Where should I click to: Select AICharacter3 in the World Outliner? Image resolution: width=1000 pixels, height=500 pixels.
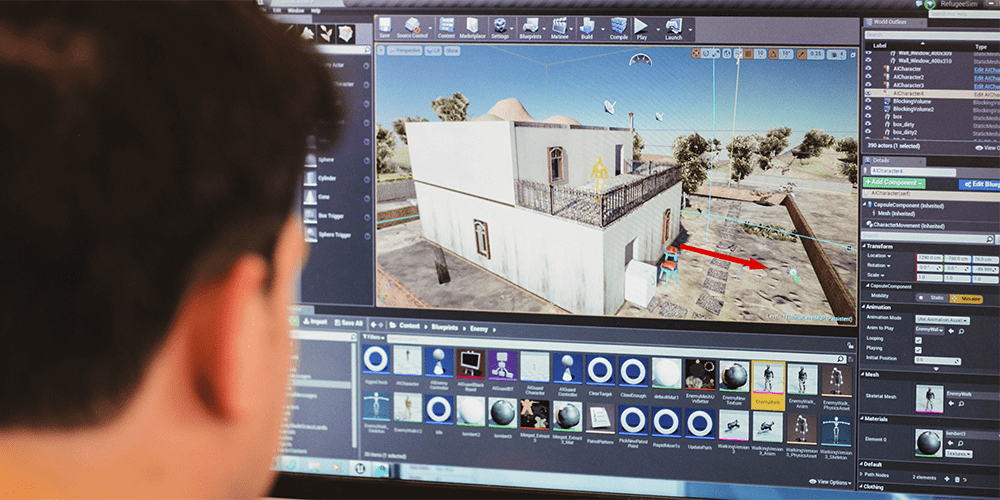(908, 85)
